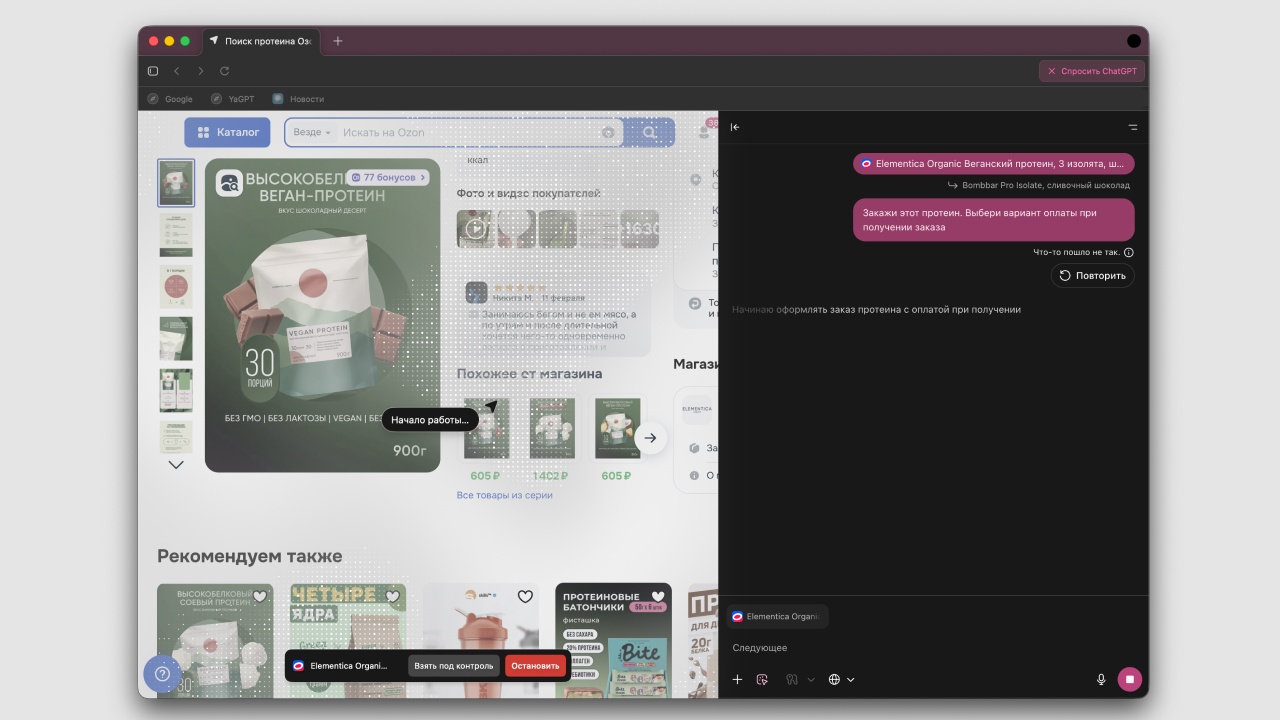Click the info icon beside 'Что-то пошло не так'

[1129, 252]
